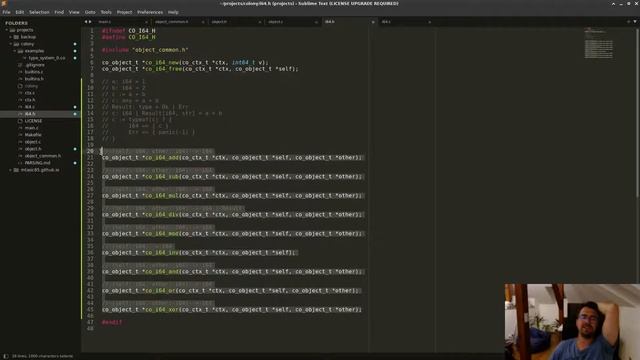Click the Sublime Text app icon
The image size is (640, 360).
pos(4,3)
